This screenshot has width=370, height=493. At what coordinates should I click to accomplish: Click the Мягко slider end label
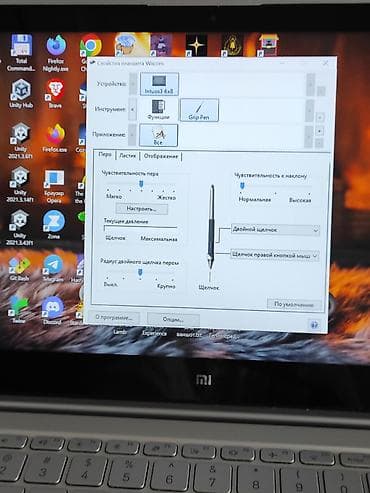[x=114, y=196]
